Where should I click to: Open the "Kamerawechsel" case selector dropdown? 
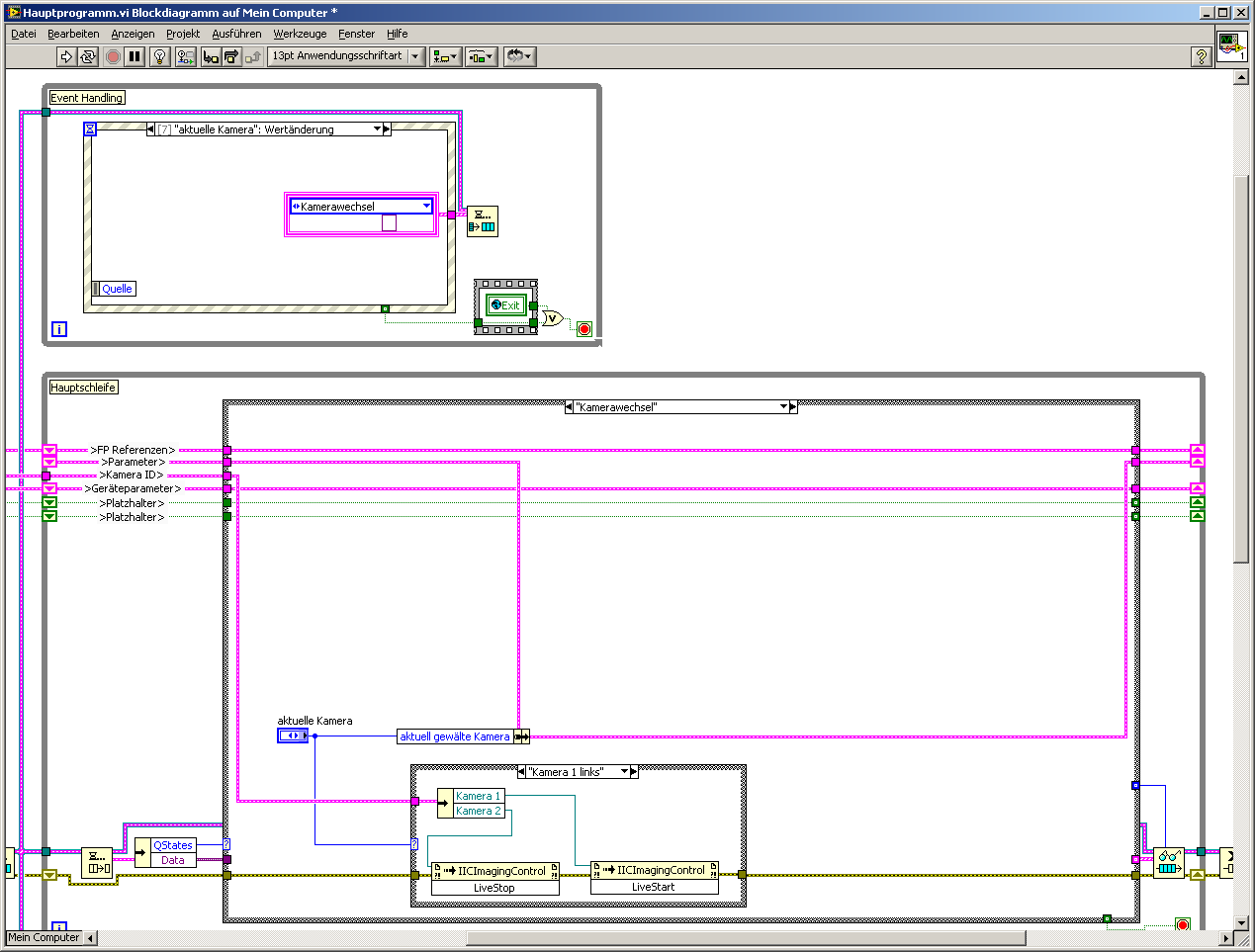point(783,407)
